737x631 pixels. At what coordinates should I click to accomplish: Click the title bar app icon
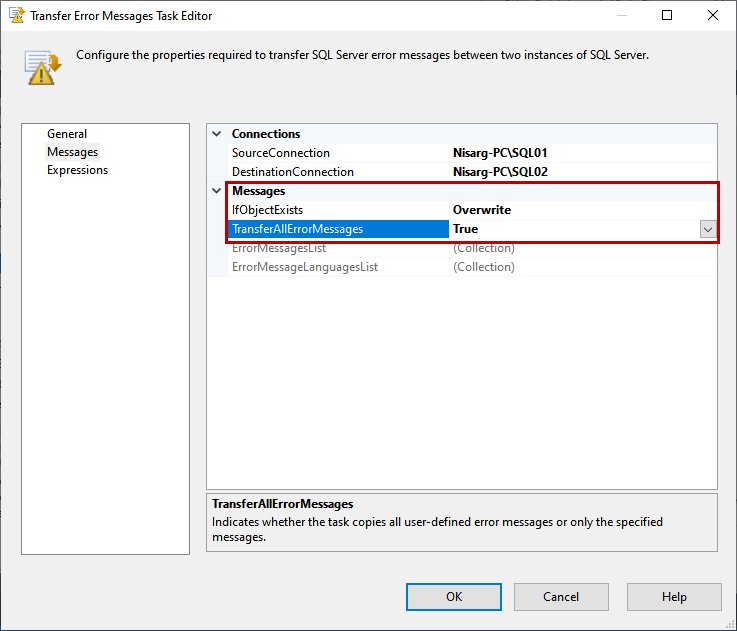[16, 16]
